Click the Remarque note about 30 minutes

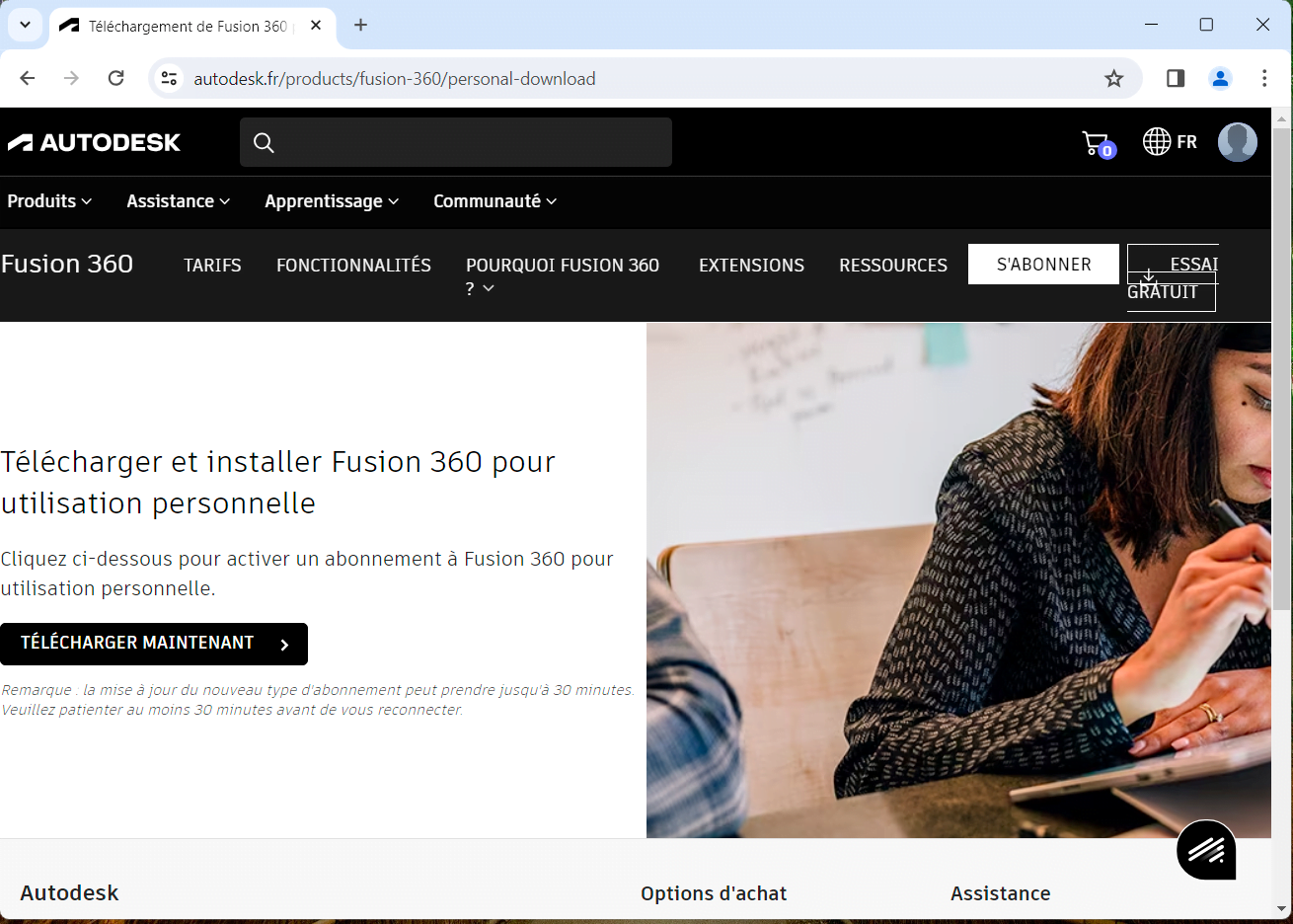point(318,700)
